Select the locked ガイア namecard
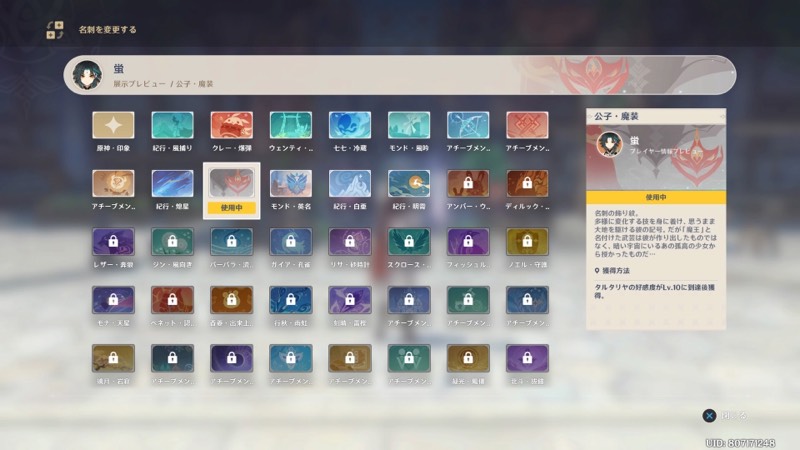This screenshot has height=450, width=800. click(291, 241)
